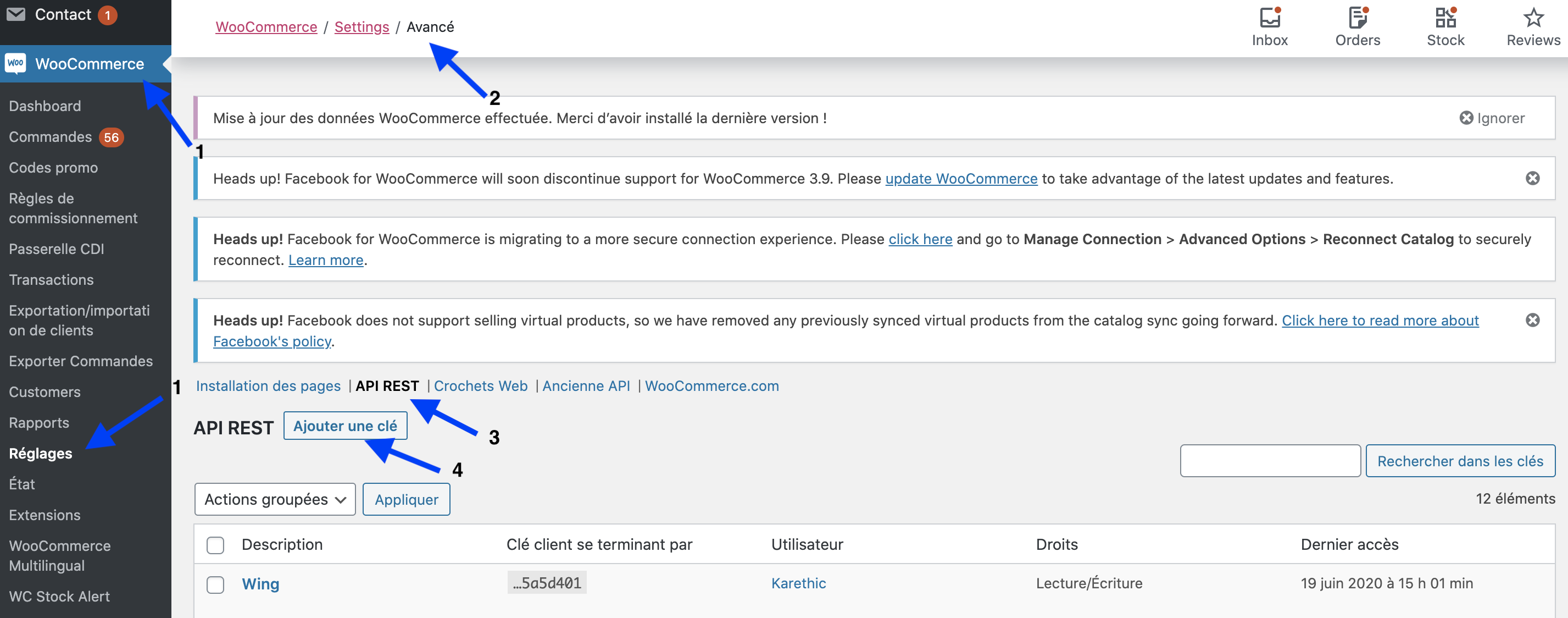1568x618 pixels.
Task: Open Exporter Commandes menu item
Action: click(x=80, y=361)
